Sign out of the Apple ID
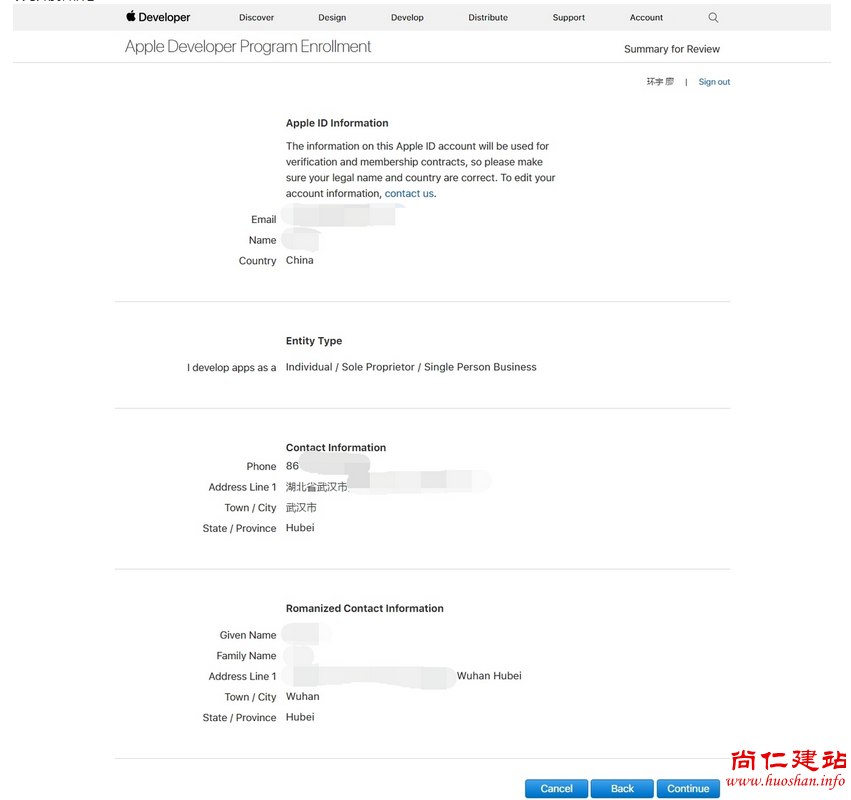This screenshot has height=800, width=851. click(714, 82)
